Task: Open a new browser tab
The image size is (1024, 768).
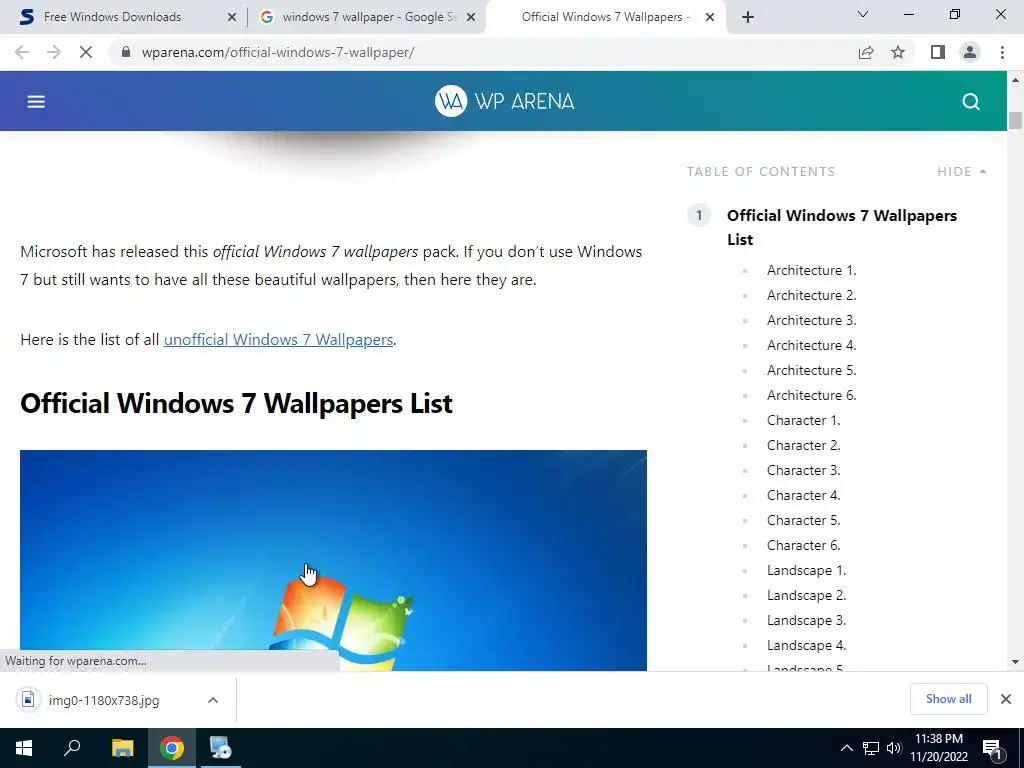Action: 748,17
